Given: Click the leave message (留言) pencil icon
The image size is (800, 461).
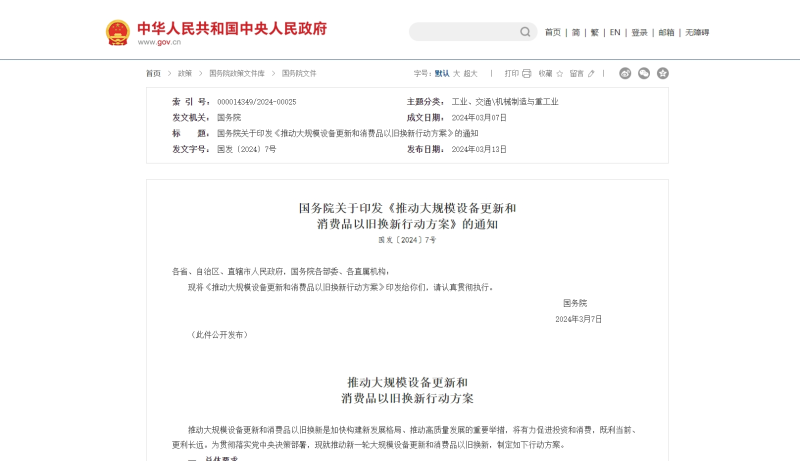Looking at the screenshot, I should coord(591,73).
